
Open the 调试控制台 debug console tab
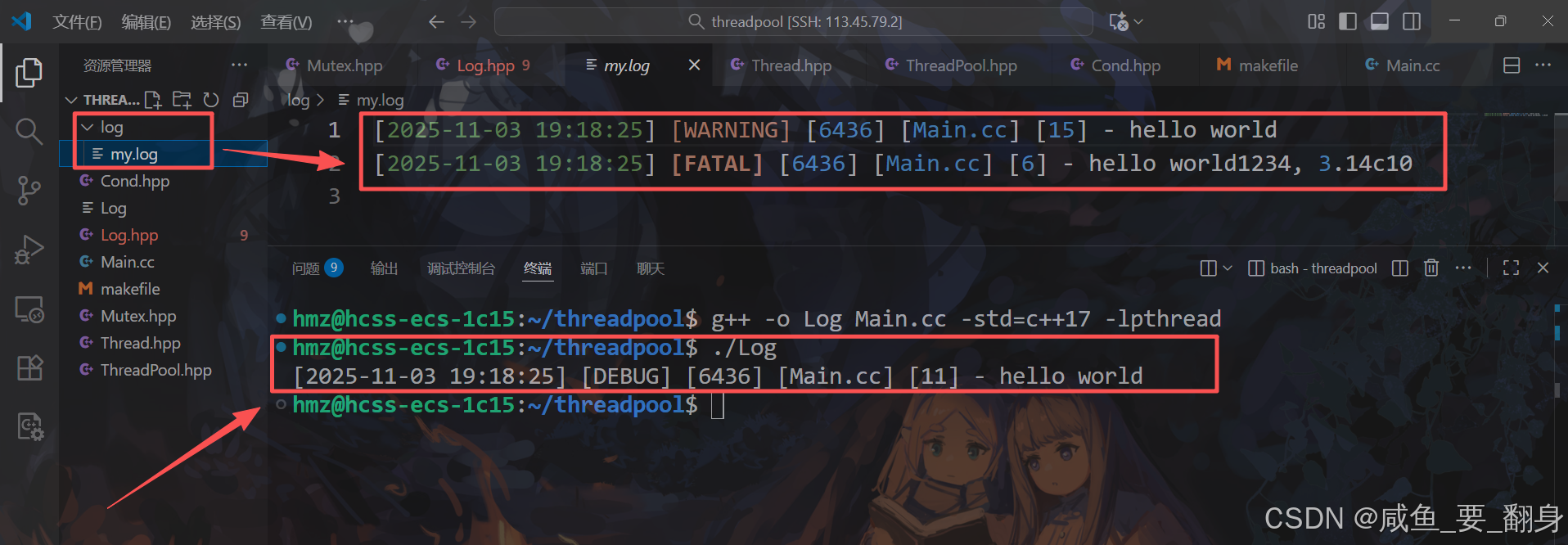click(x=461, y=268)
